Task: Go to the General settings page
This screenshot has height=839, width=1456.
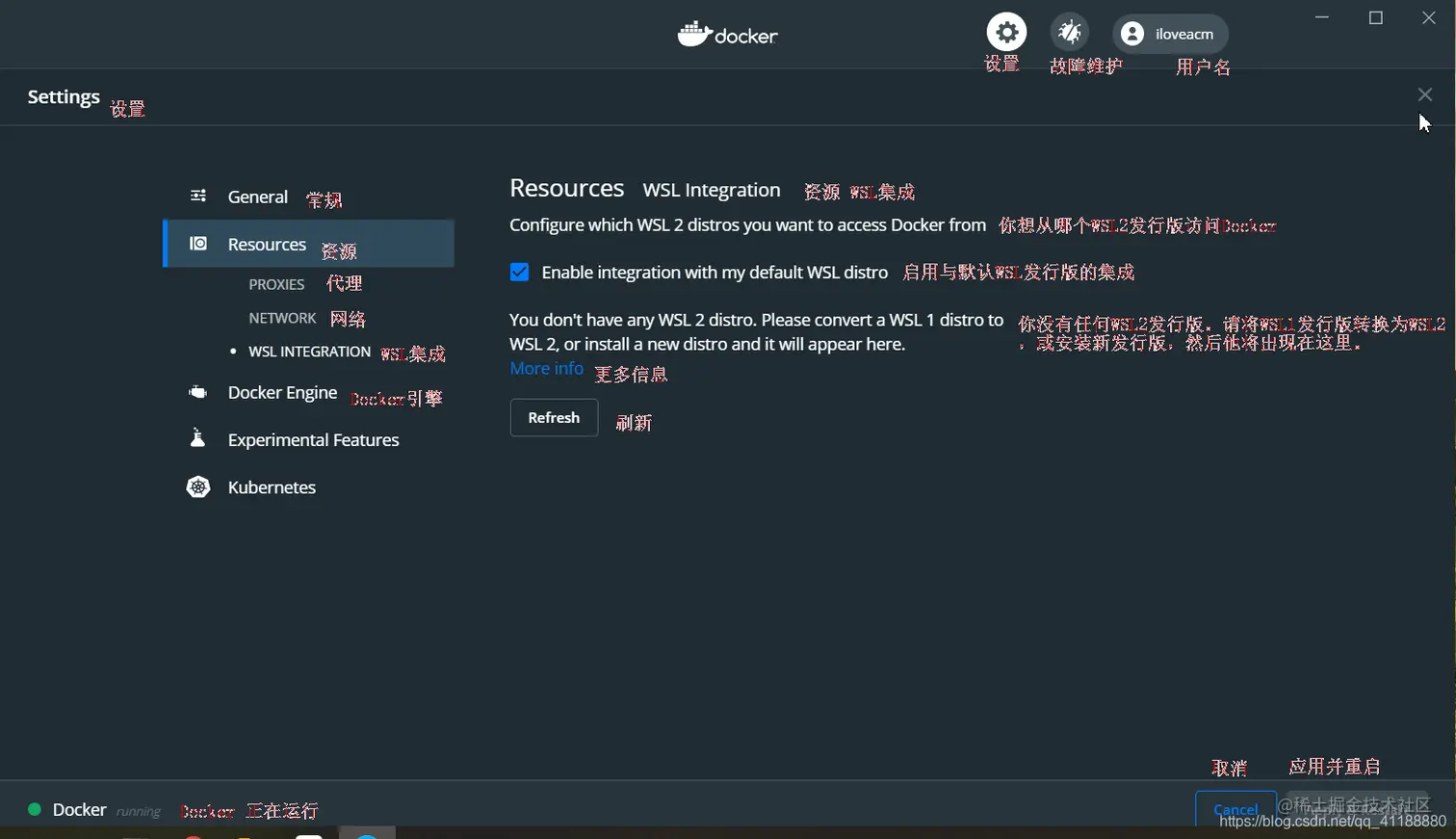Action: coord(257,196)
